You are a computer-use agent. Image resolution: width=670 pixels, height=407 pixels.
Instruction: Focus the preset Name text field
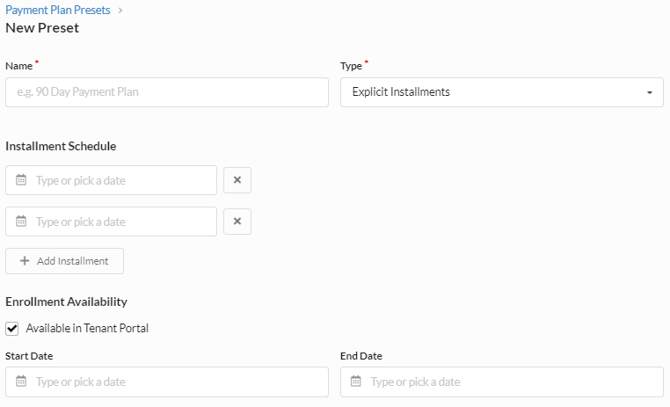pyautogui.click(x=166, y=92)
